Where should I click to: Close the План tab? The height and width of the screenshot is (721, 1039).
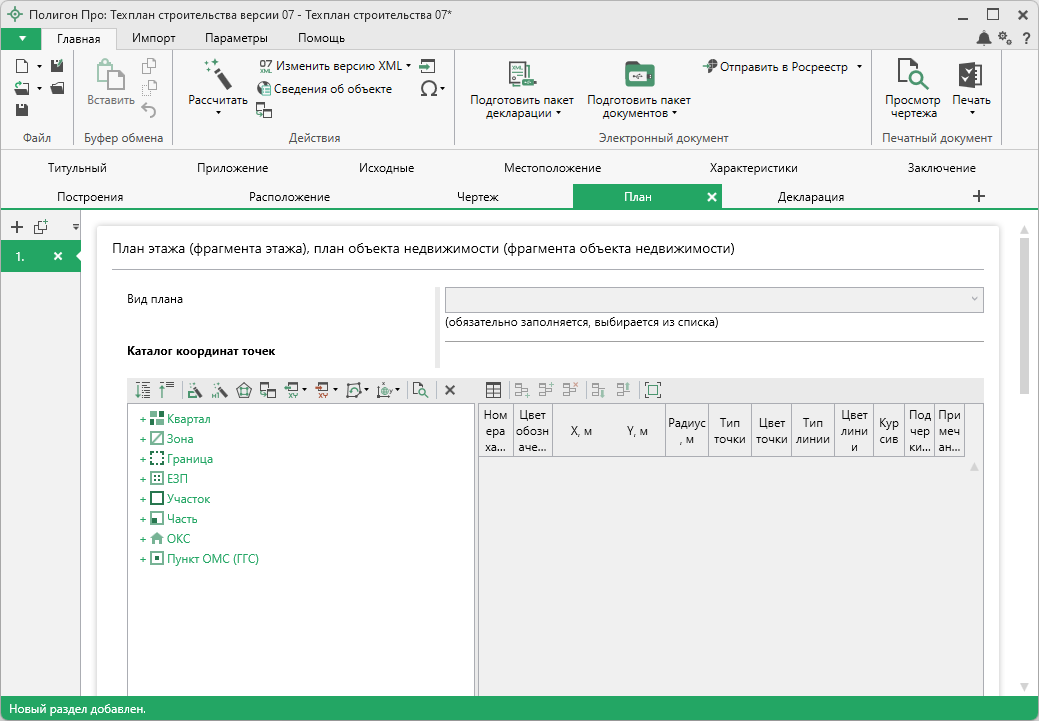click(x=711, y=197)
